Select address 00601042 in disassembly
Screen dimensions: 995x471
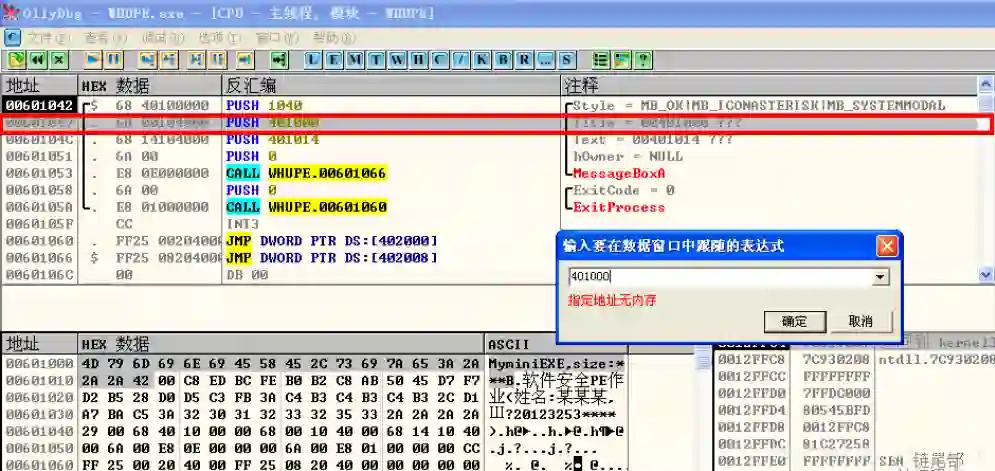tap(39, 105)
